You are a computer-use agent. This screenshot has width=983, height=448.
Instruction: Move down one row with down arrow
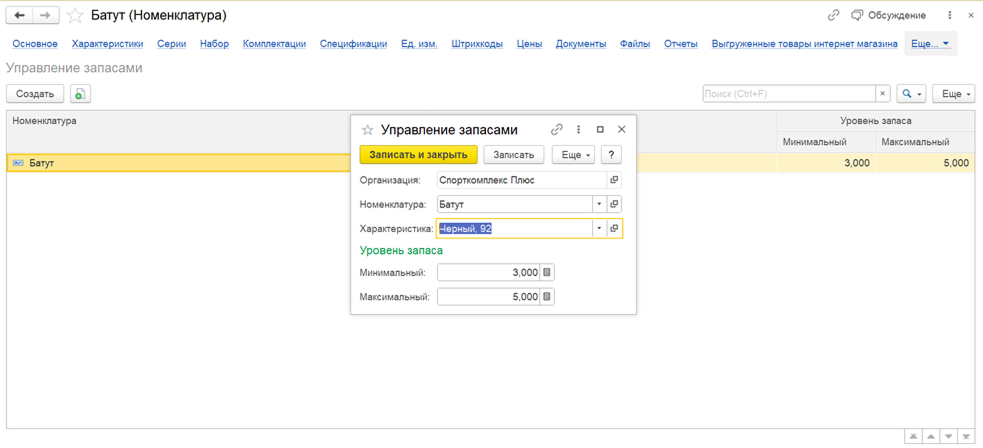(x=949, y=436)
